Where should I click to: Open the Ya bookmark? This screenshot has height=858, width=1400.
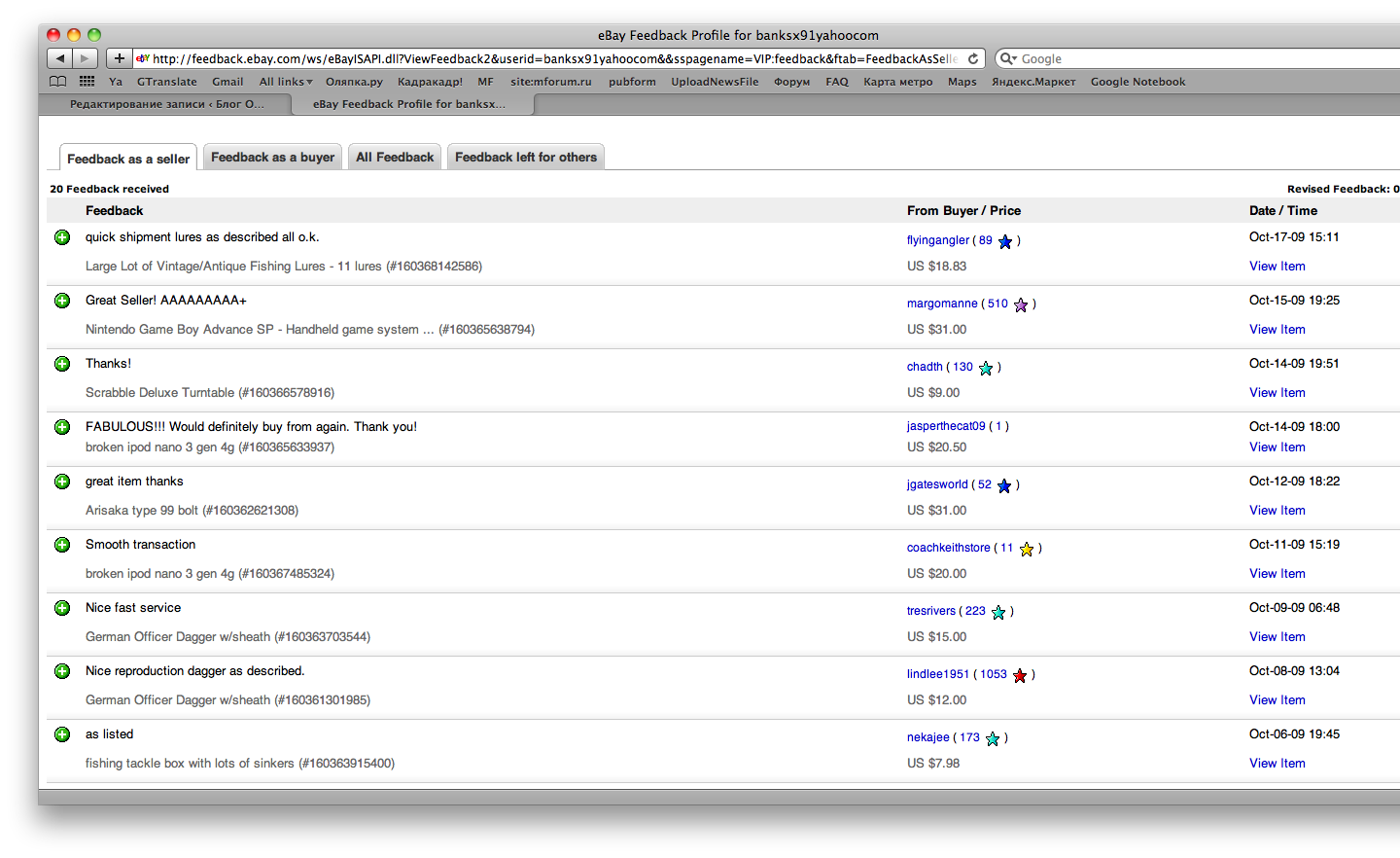coord(116,82)
